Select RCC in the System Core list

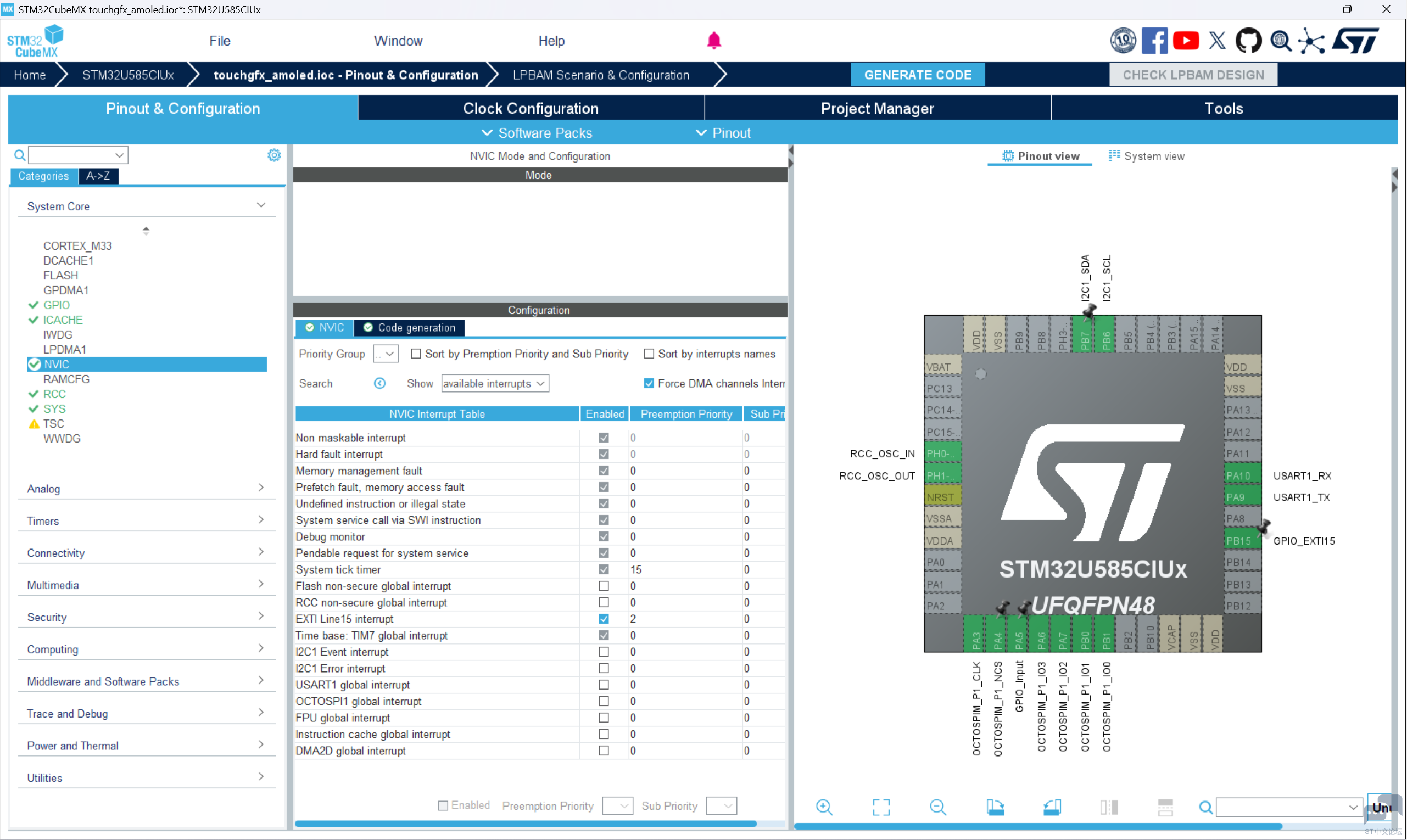tap(54, 394)
